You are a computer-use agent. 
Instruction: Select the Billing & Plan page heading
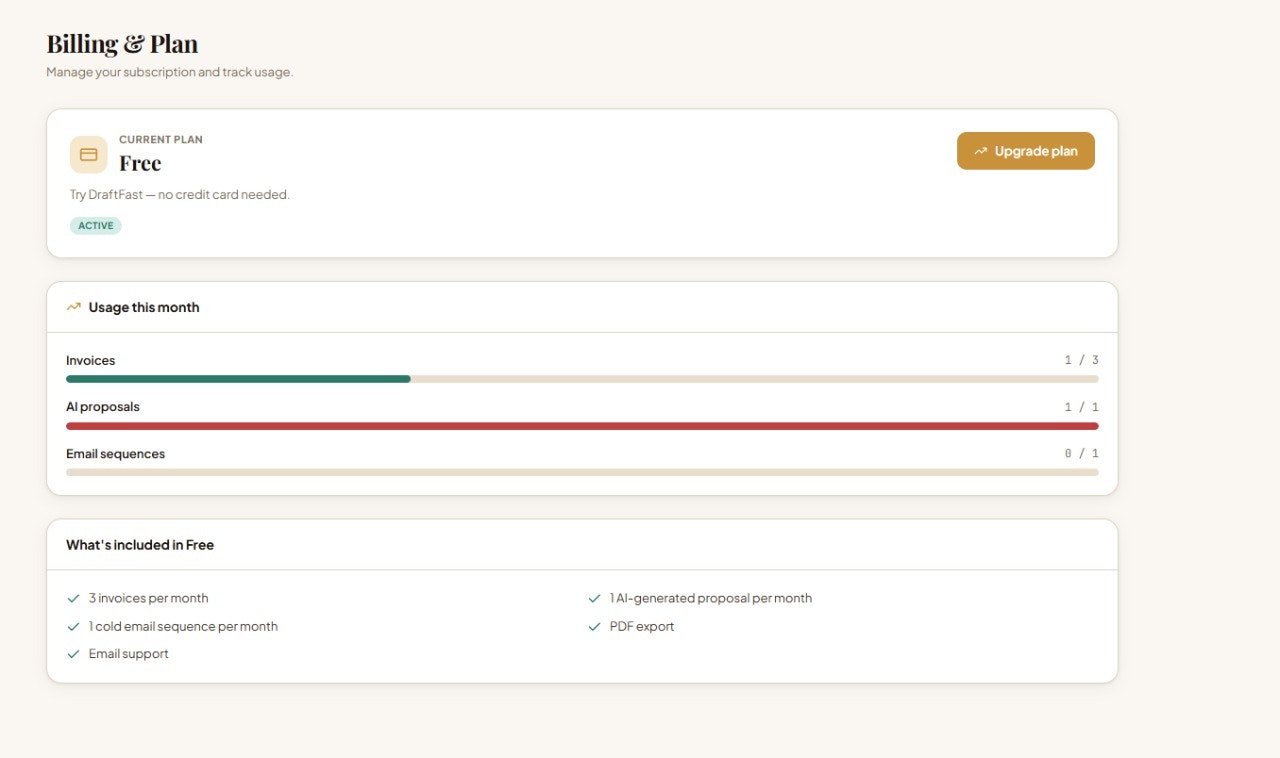(122, 44)
